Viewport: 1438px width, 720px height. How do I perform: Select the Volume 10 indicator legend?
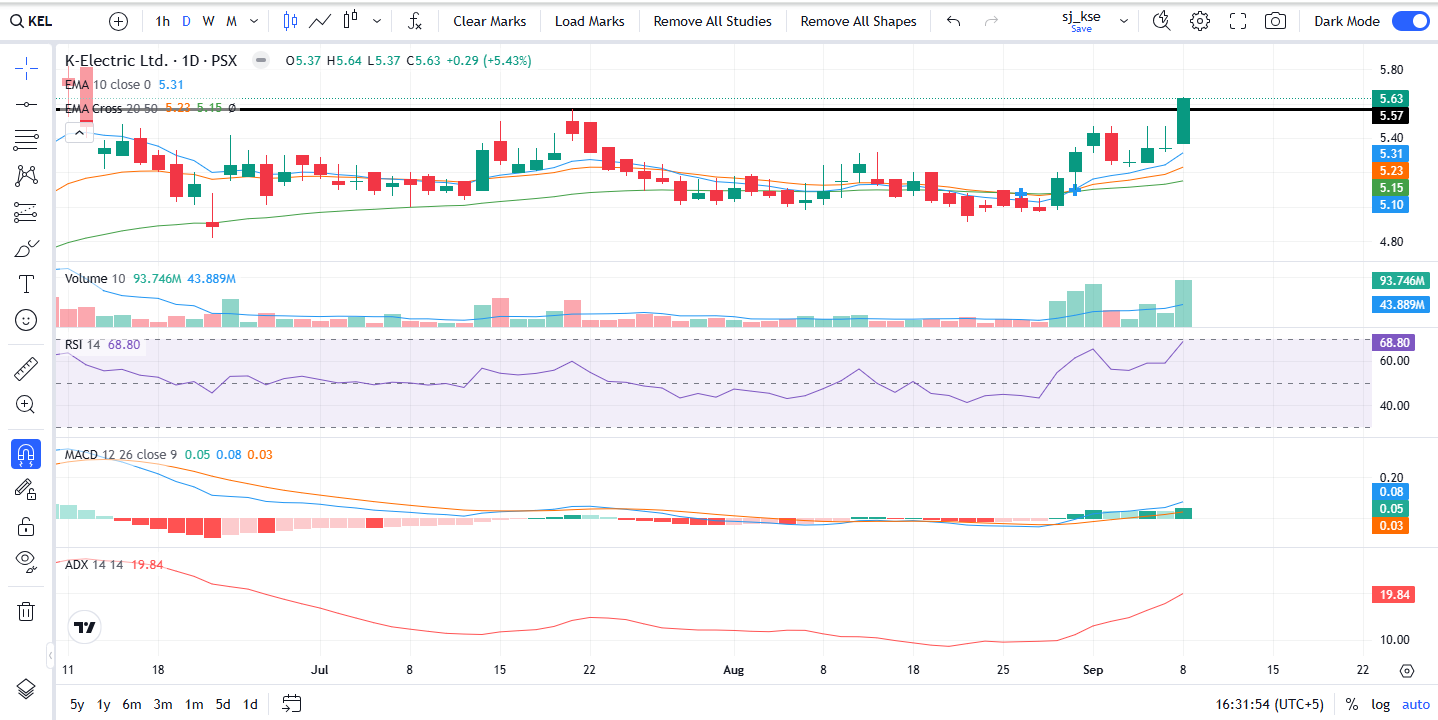(95, 279)
